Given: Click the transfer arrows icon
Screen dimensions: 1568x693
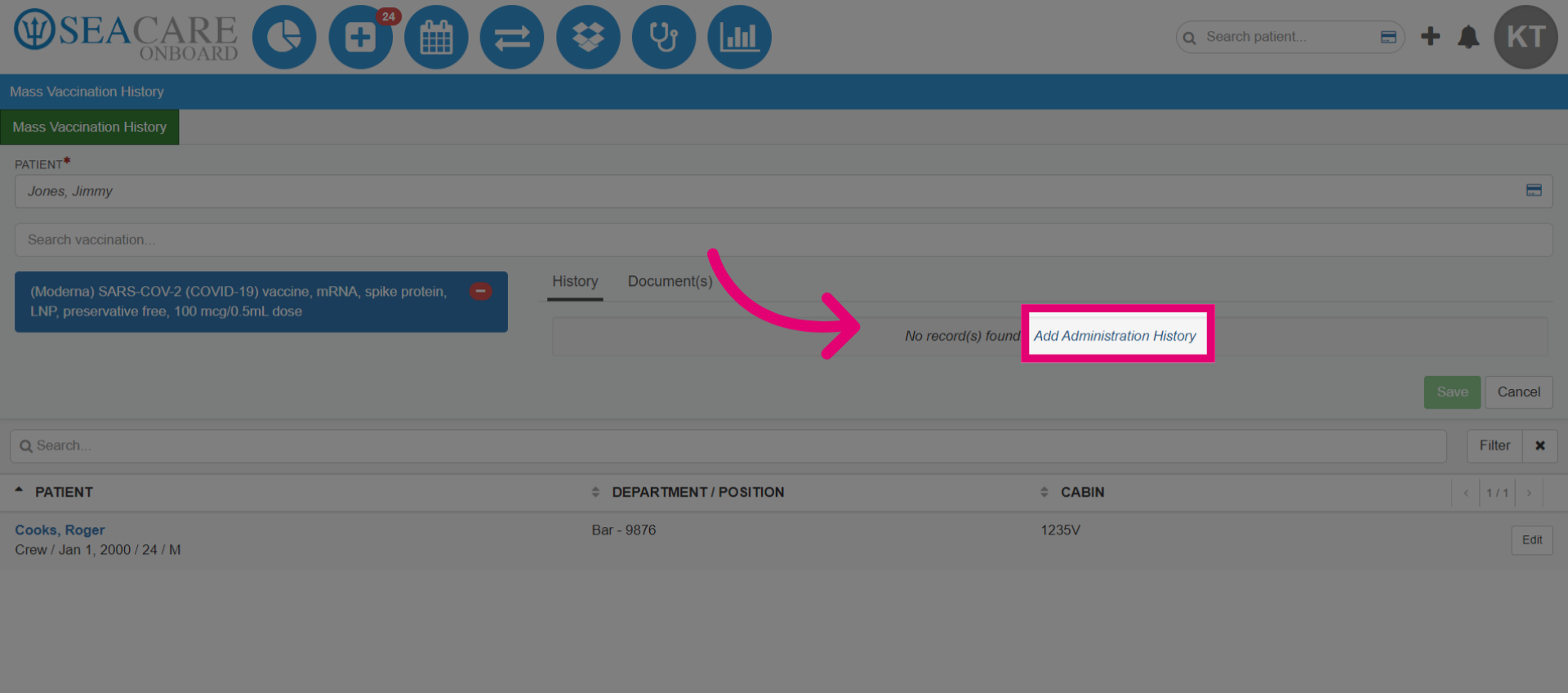Looking at the screenshot, I should [x=512, y=37].
